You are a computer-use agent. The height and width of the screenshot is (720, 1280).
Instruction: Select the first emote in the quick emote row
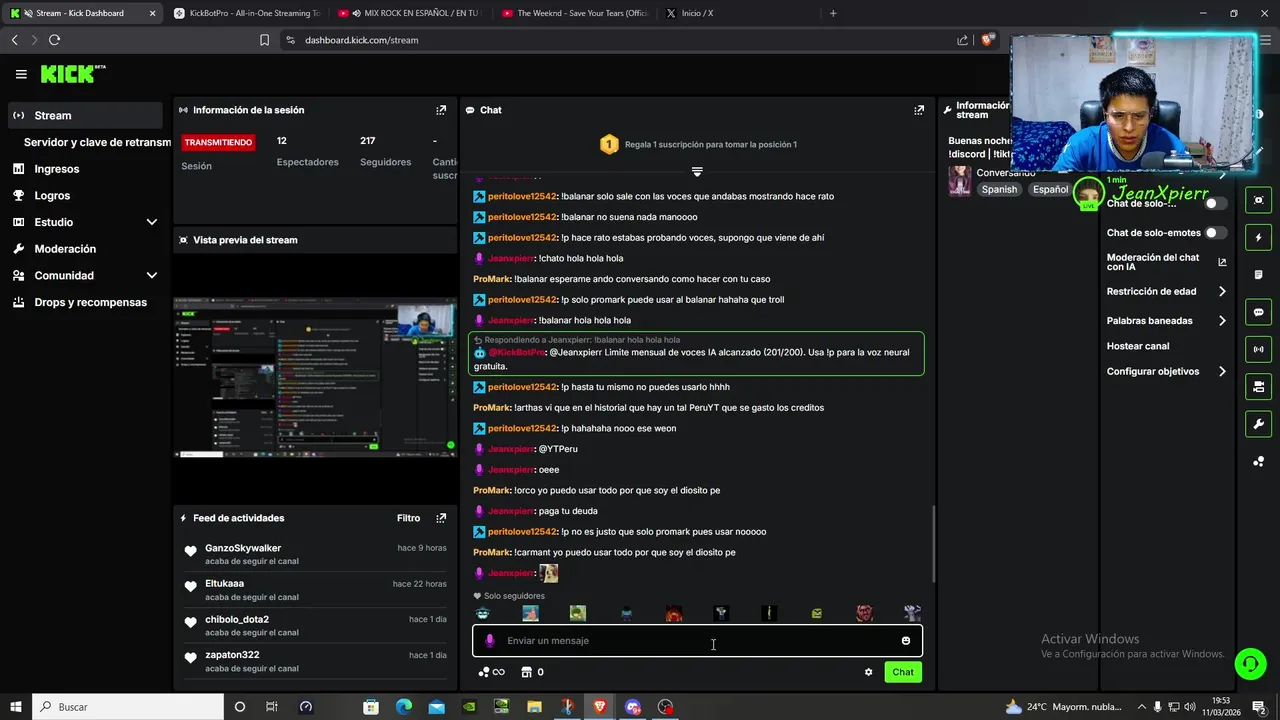click(x=483, y=613)
